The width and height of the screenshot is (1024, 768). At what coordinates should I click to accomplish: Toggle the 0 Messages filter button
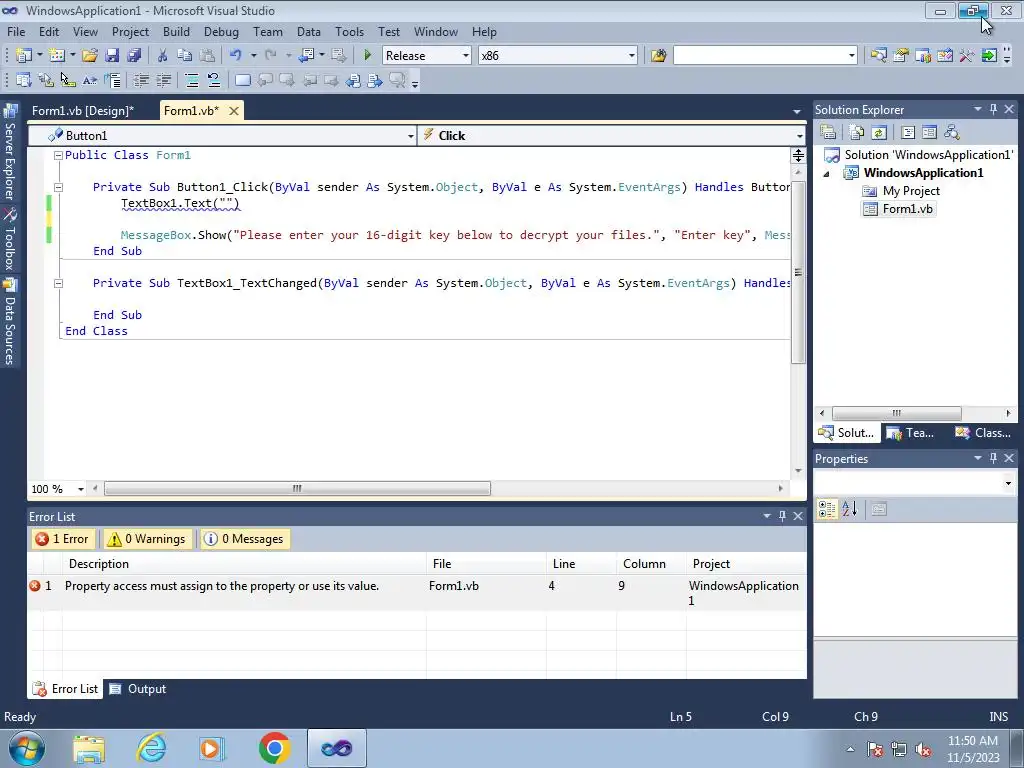pos(245,539)
